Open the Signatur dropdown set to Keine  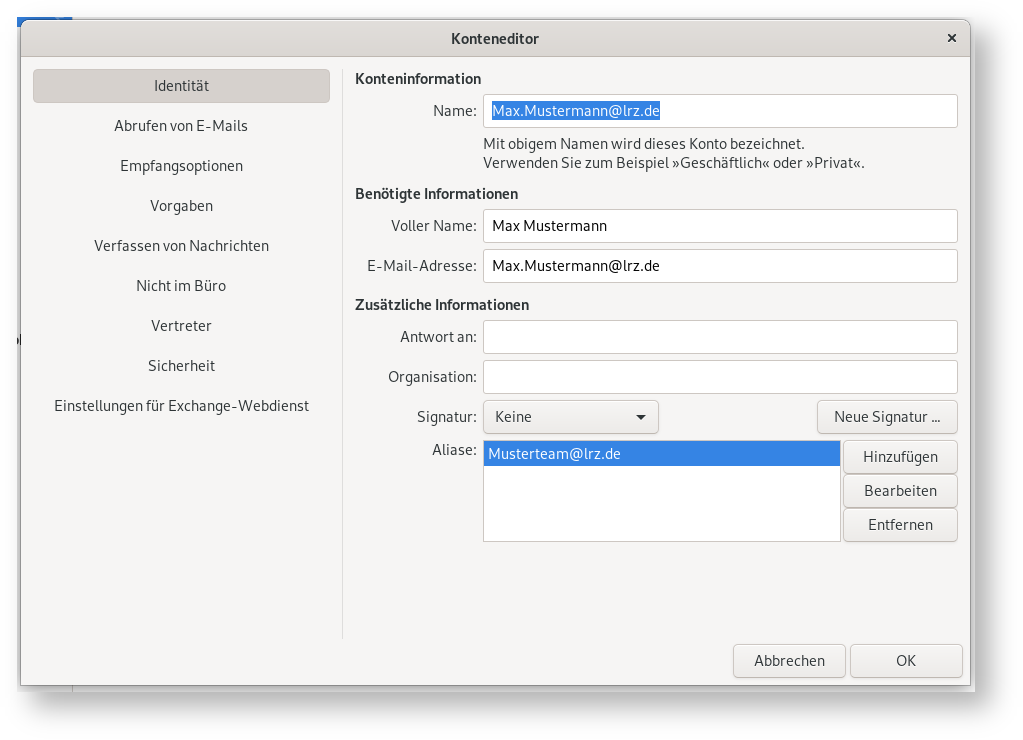pyautogui.click(x=570, y=417)
